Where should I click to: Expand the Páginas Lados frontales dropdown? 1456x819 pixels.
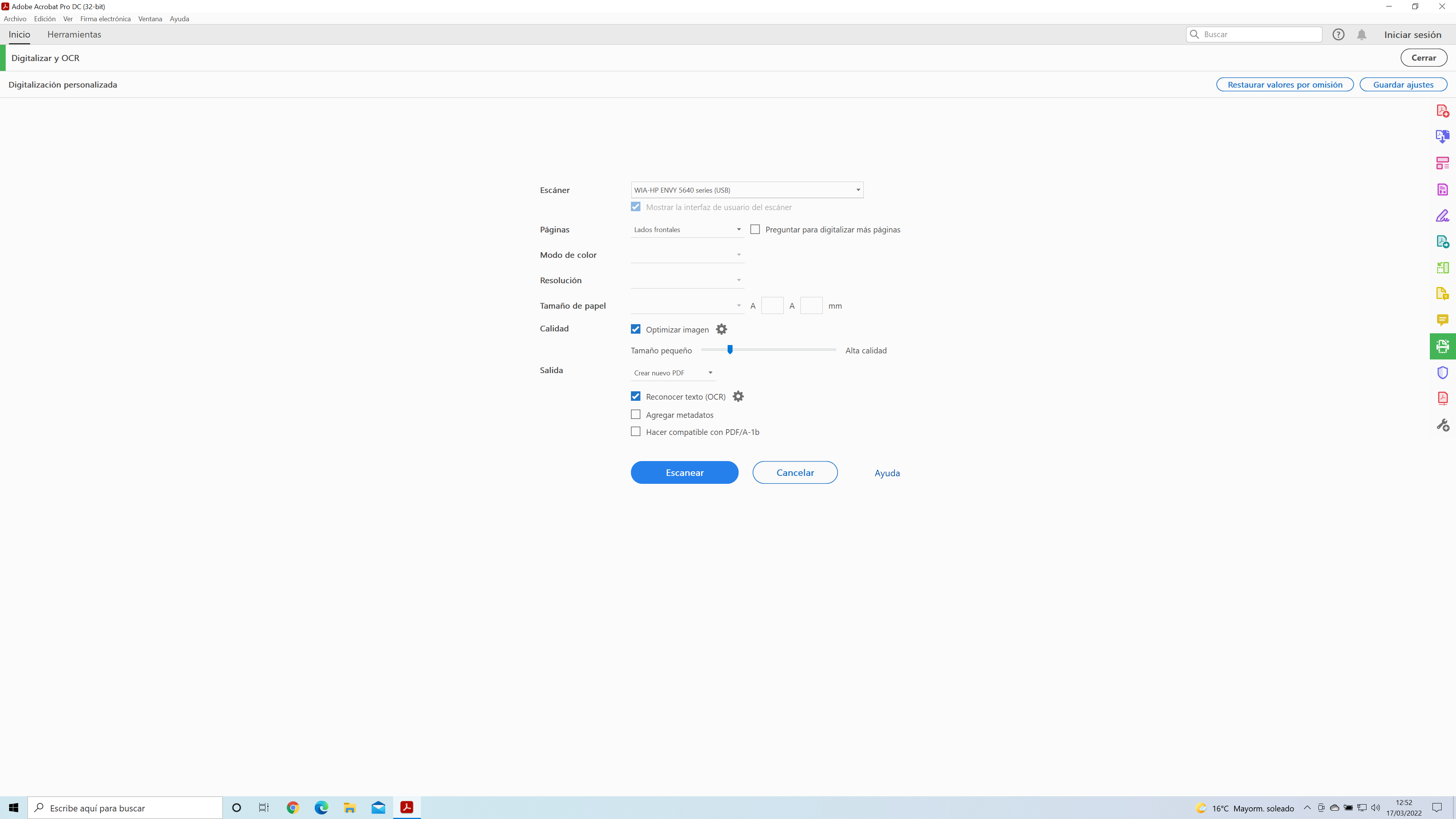[x=687, y=229]
